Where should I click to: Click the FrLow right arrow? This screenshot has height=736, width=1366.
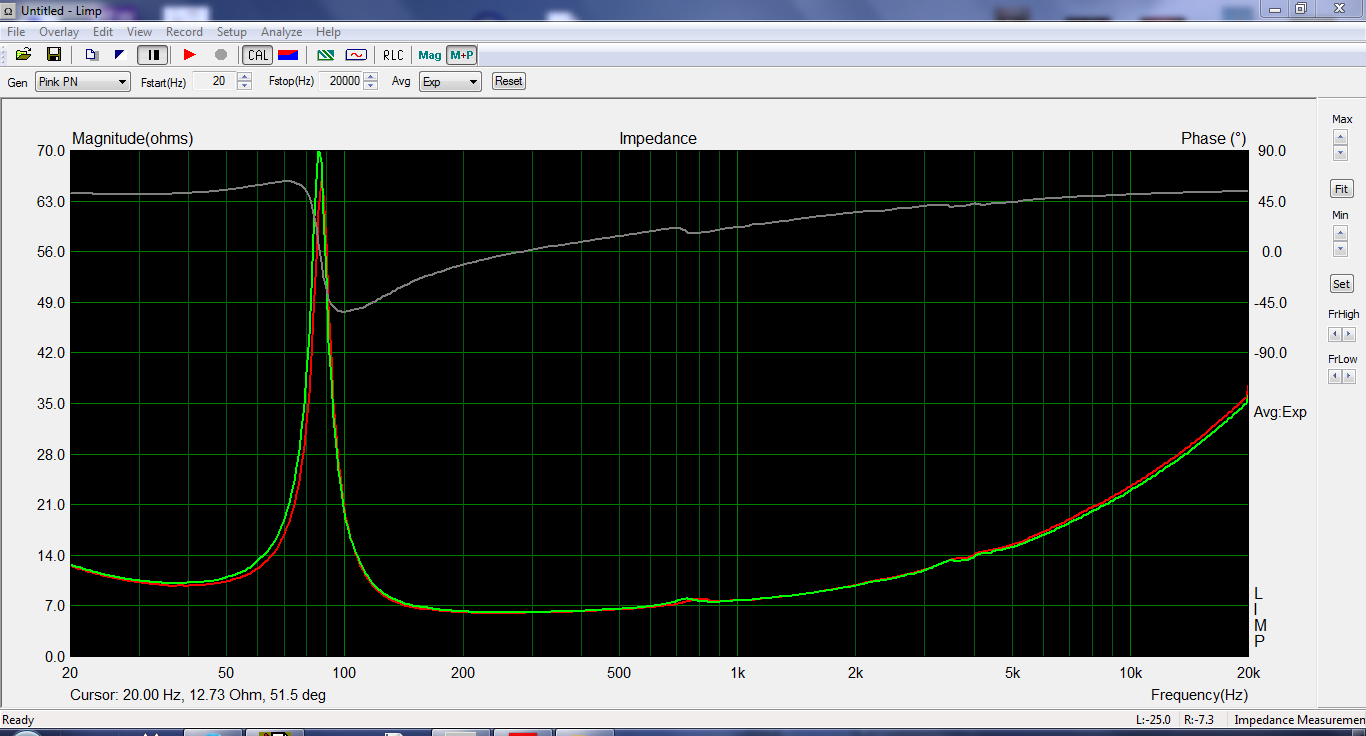coord(1349,376)
